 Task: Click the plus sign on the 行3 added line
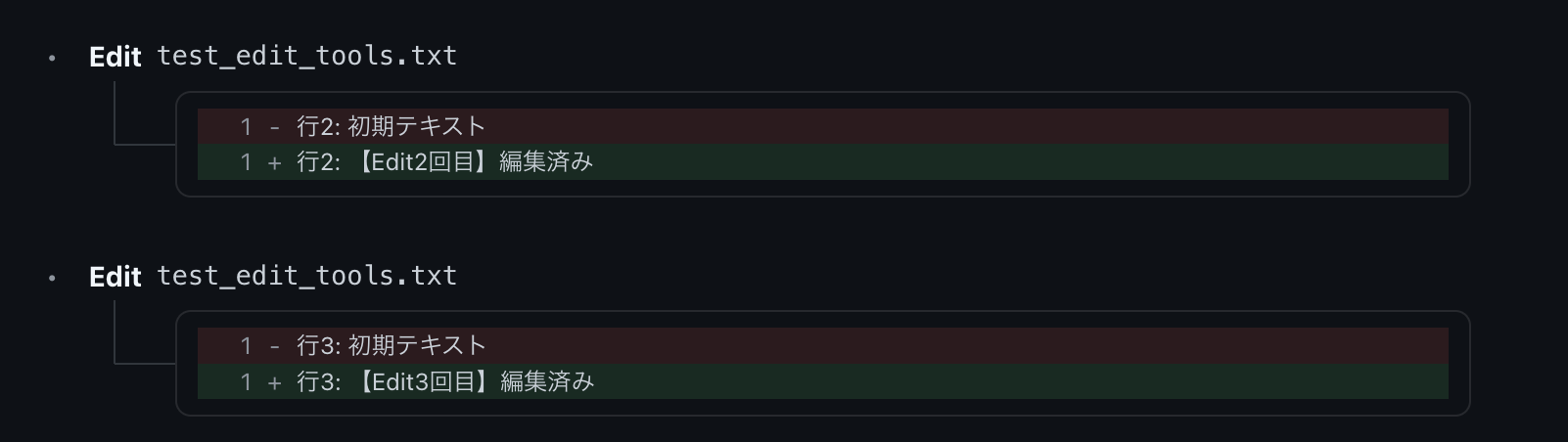(x=275, y=382)
